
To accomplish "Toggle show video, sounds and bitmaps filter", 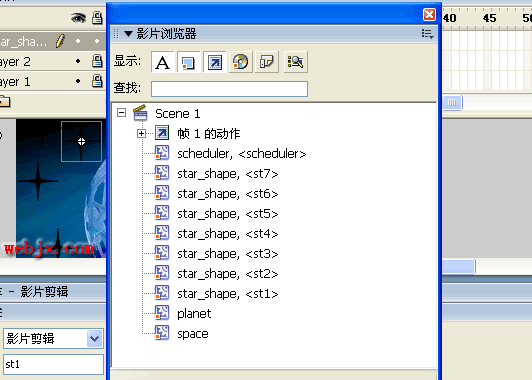I will [241, 62].
